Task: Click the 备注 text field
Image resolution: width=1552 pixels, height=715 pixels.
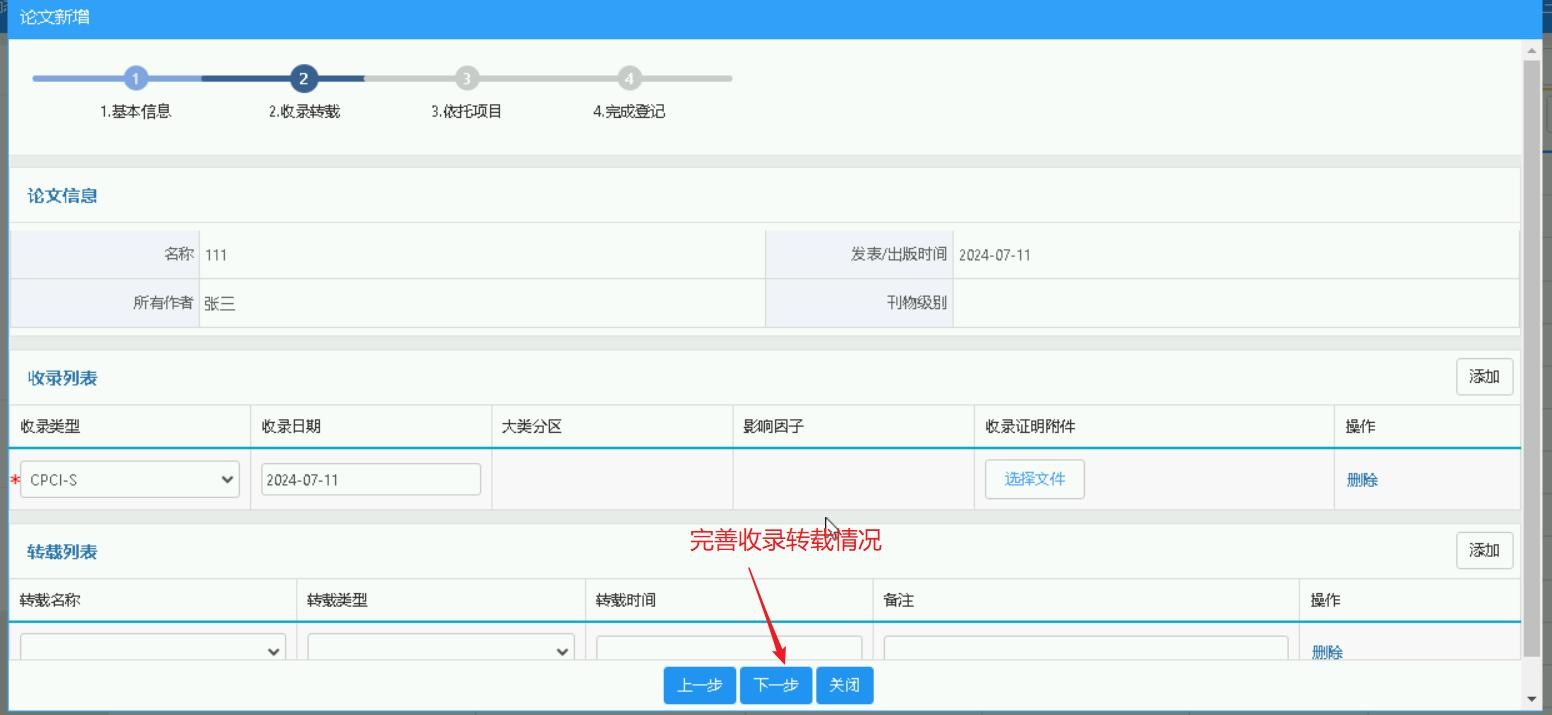Action: click(x=1086, y=648)
